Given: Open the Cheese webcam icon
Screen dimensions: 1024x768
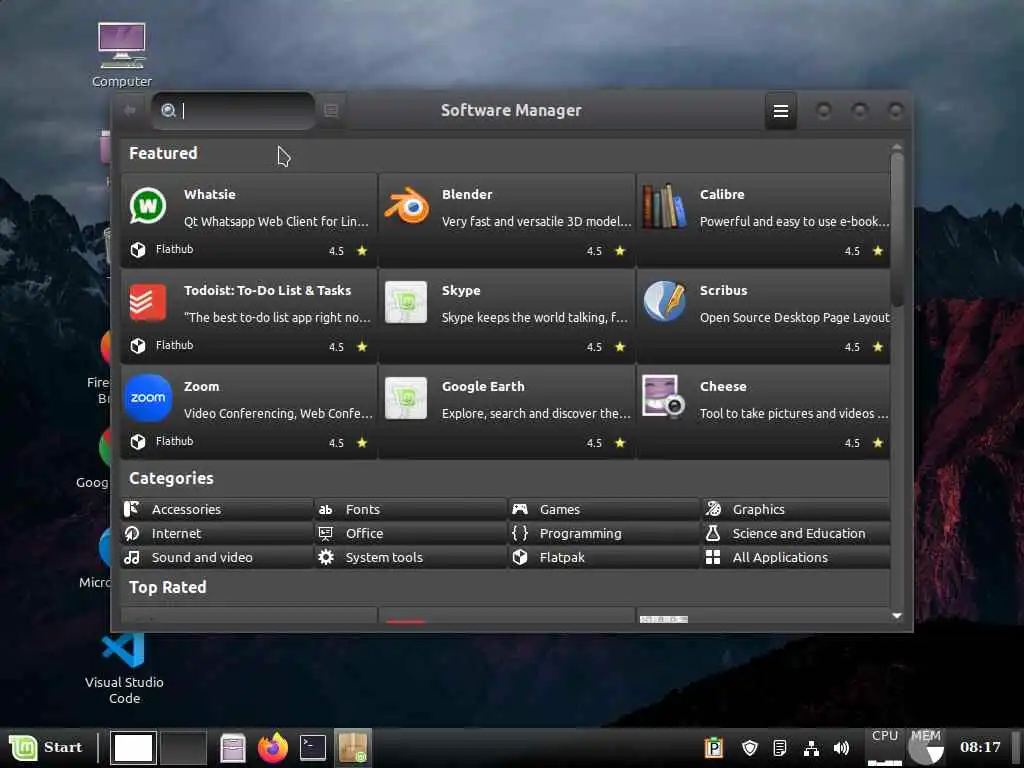Looking at the screenshot, I should pos(664,396).
